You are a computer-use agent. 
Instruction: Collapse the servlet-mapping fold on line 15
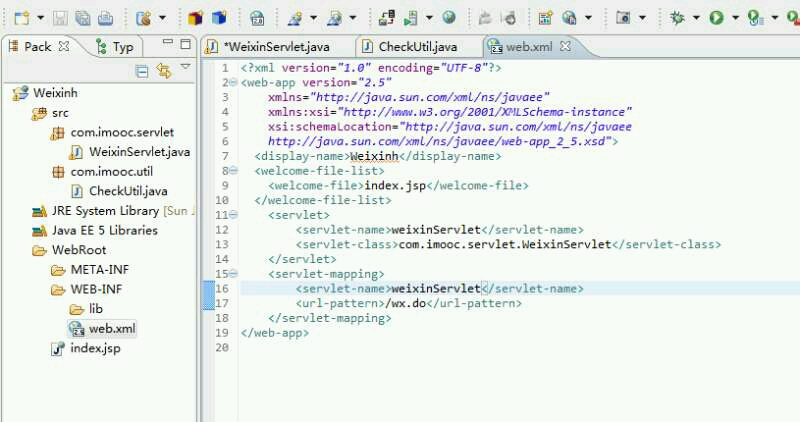click(233, 274)
